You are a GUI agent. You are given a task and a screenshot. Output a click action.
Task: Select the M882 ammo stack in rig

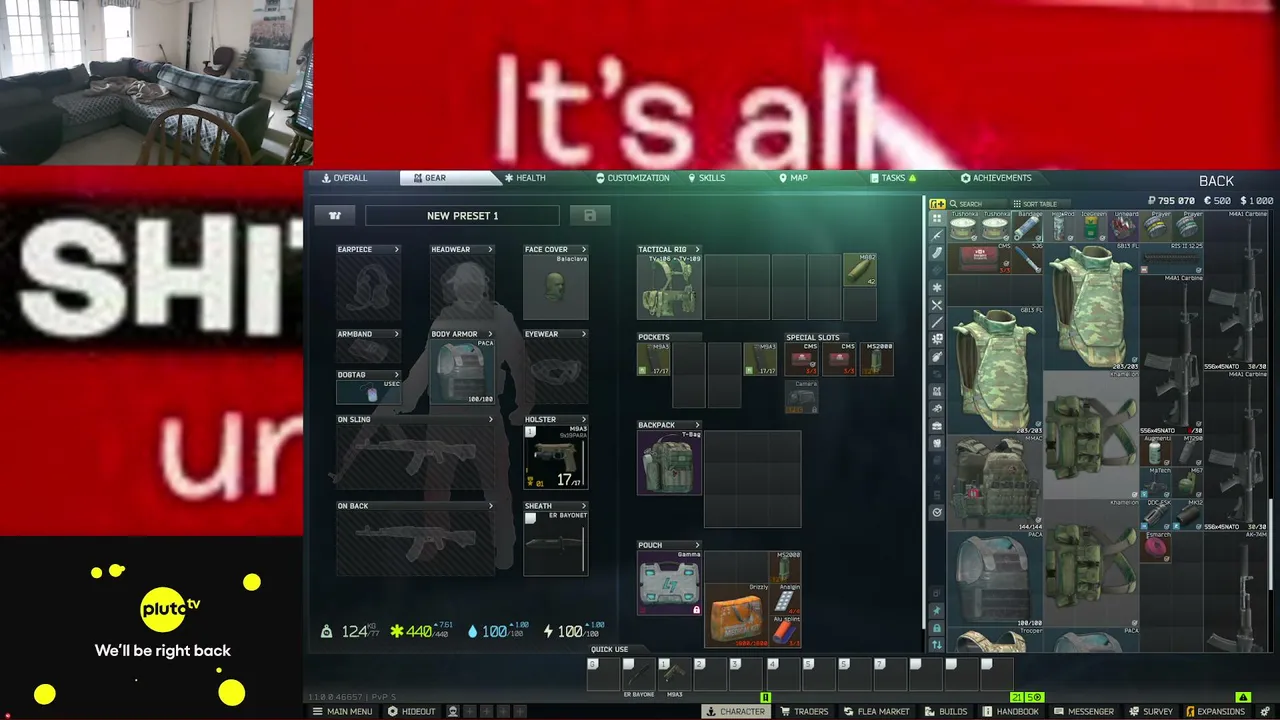tap(859, 270)
